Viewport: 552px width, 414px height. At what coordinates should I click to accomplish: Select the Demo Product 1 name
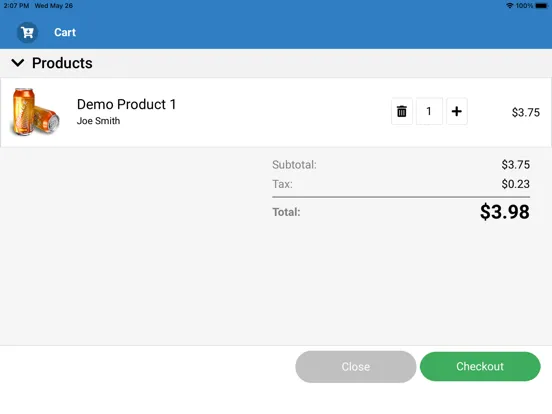[x=126, y=104]
